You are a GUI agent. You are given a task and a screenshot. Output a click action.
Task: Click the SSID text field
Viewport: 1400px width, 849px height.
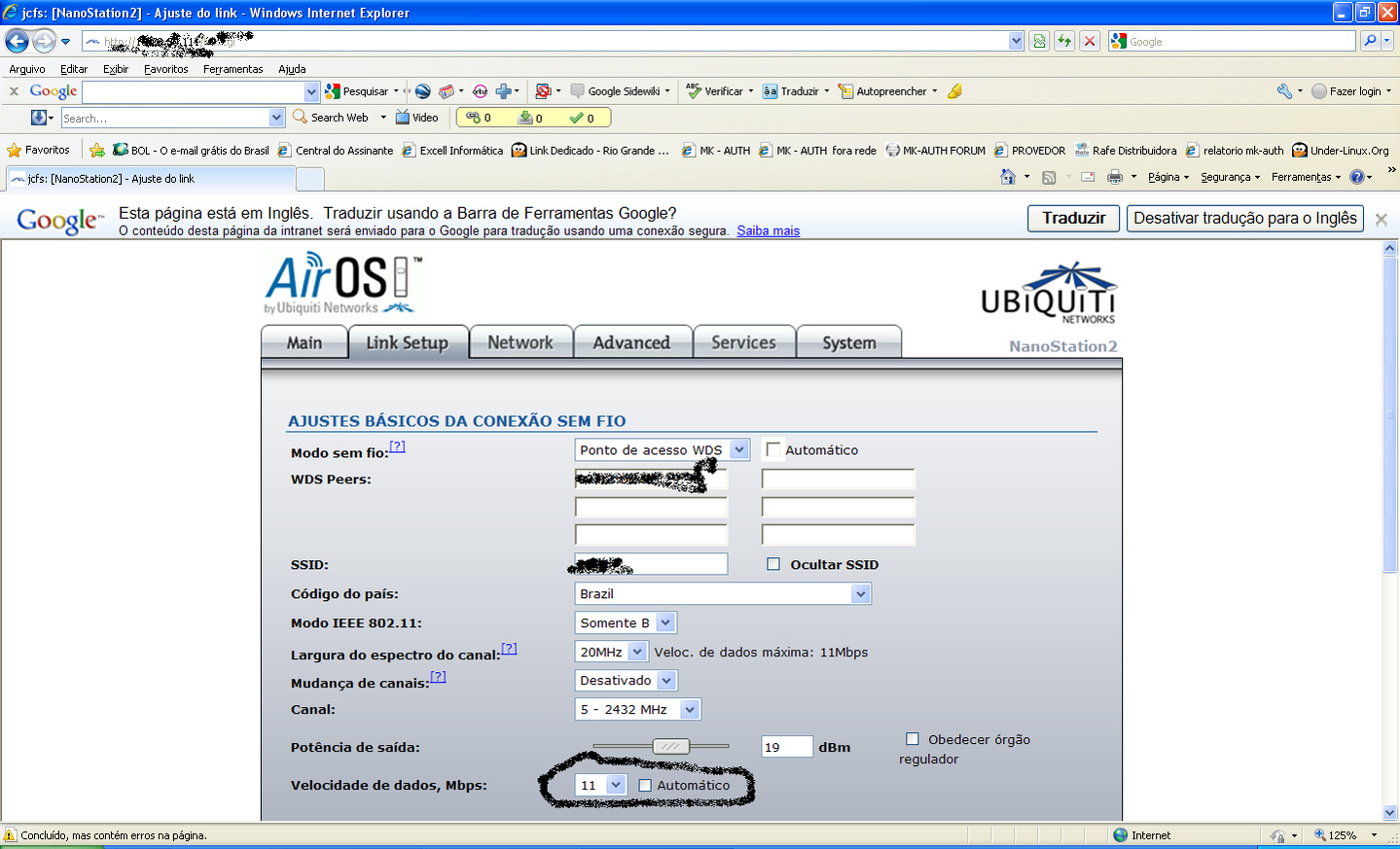[x=651, y=564]
